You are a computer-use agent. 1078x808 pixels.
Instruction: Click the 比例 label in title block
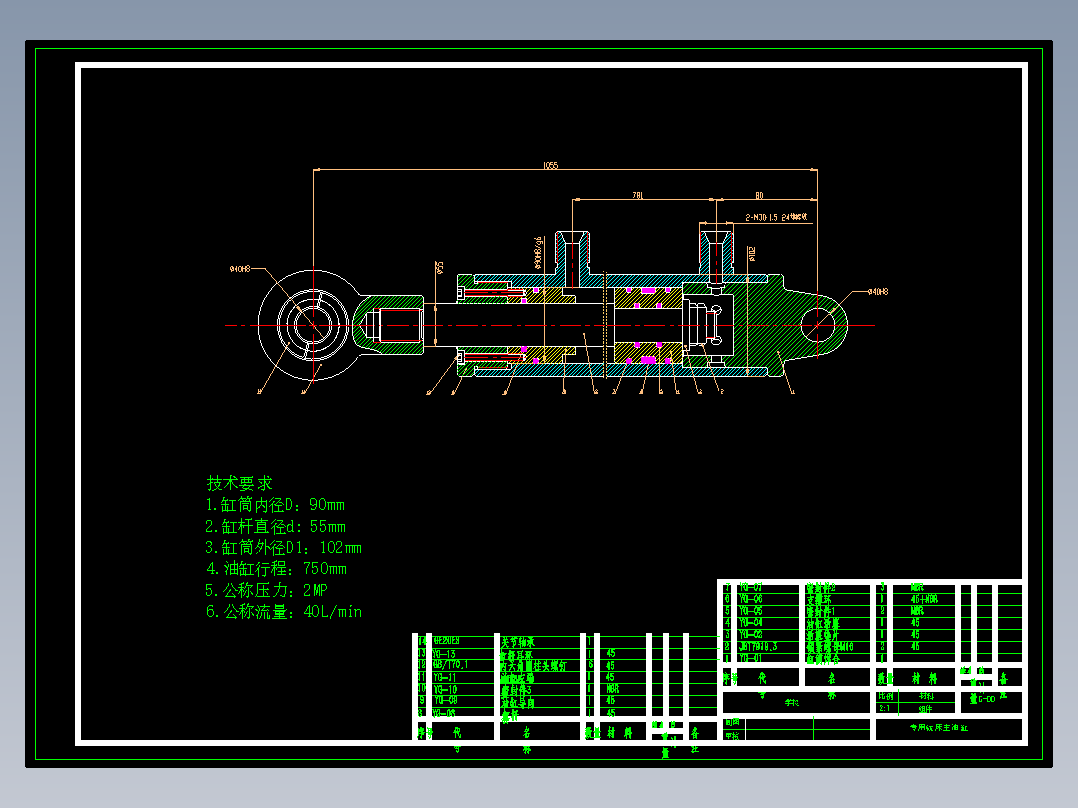[x=886, y=697]
